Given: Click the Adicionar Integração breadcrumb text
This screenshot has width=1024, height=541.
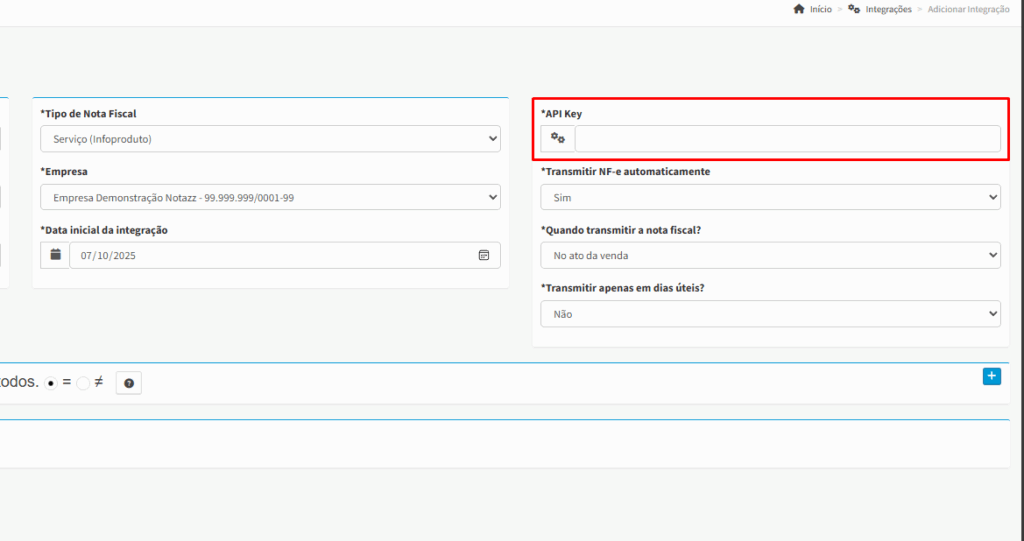Looking at the screenshot, I should tap(968, 9).
